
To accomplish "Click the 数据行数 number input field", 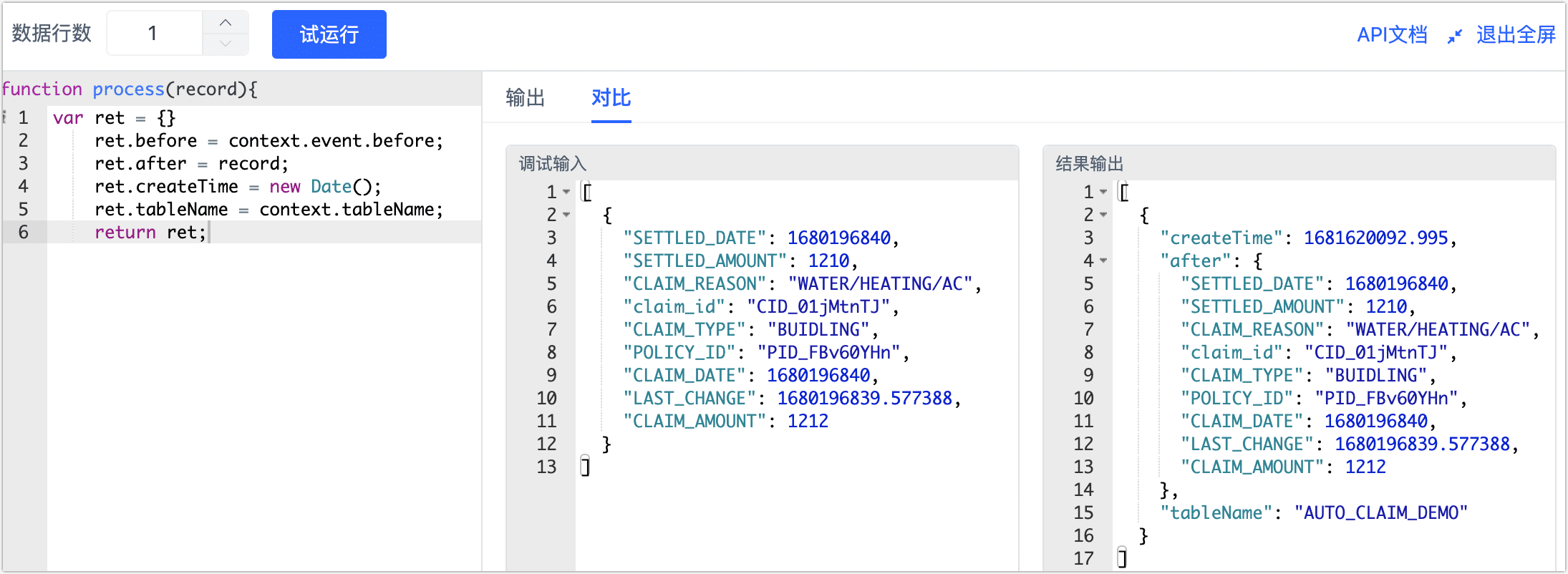I will (154, 34).
